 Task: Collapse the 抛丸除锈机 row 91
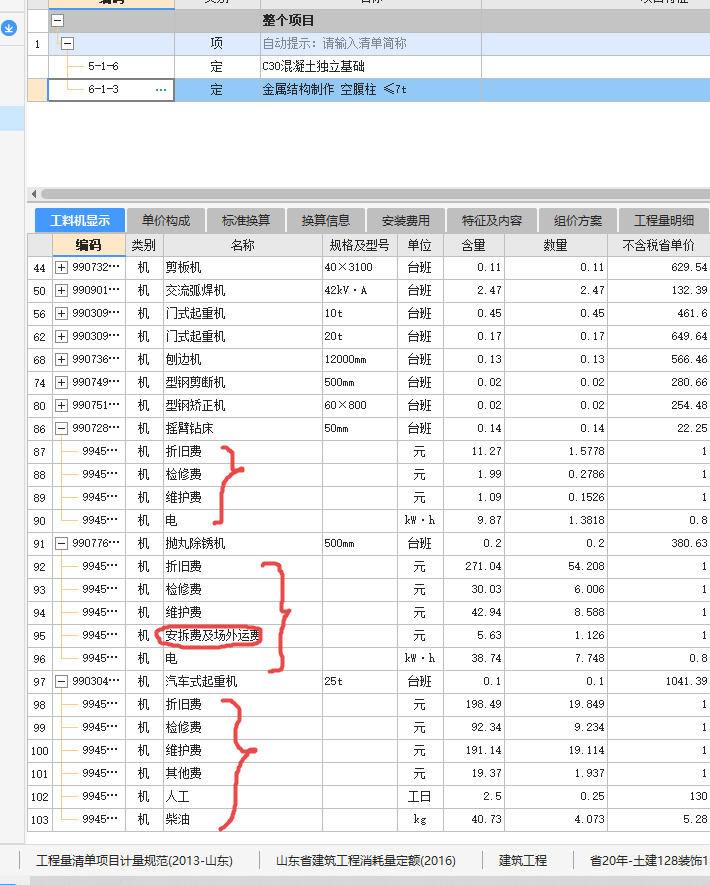click(x=61, y=544)
